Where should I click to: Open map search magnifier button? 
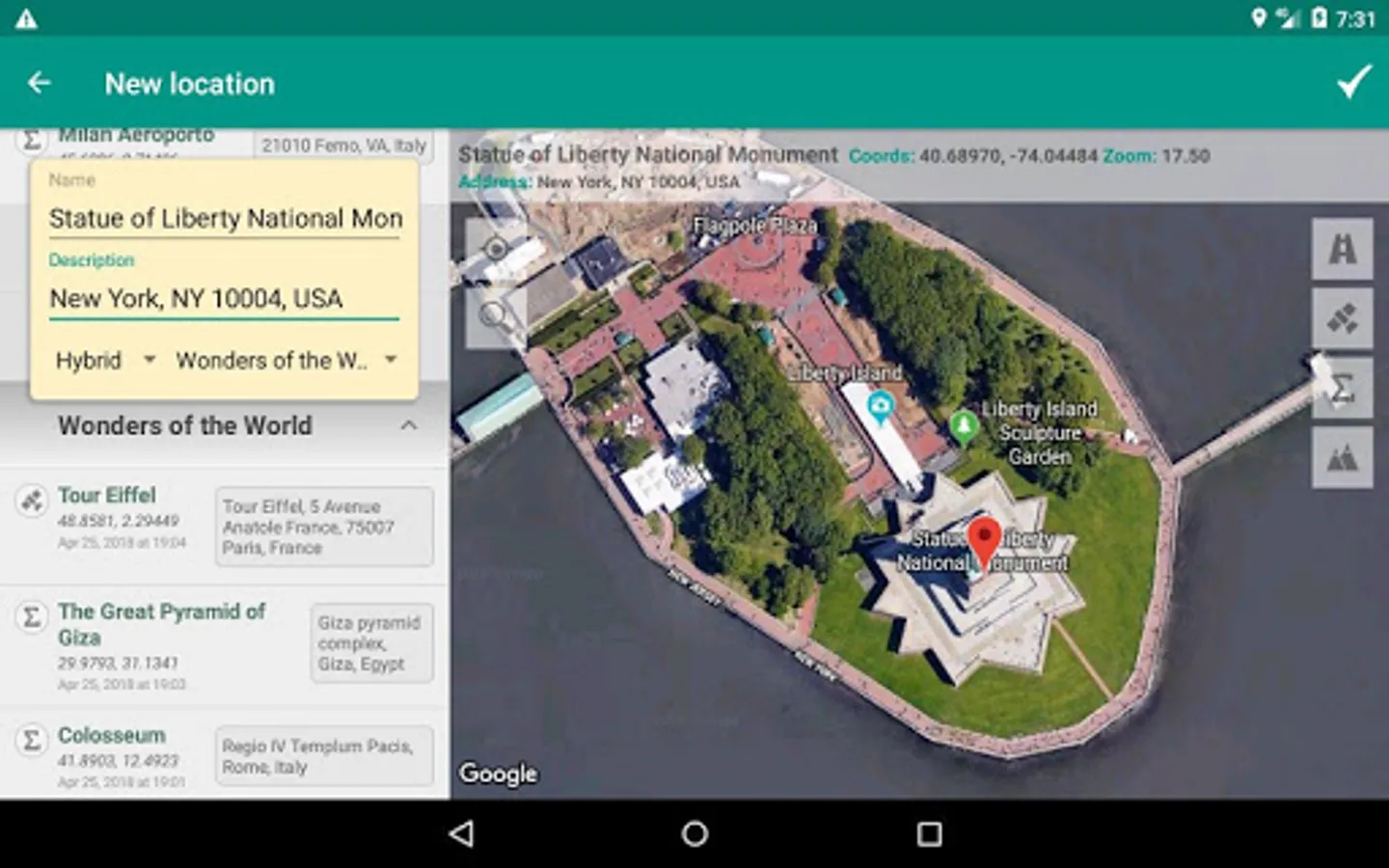pyautogui.click(x=496, y=315)
